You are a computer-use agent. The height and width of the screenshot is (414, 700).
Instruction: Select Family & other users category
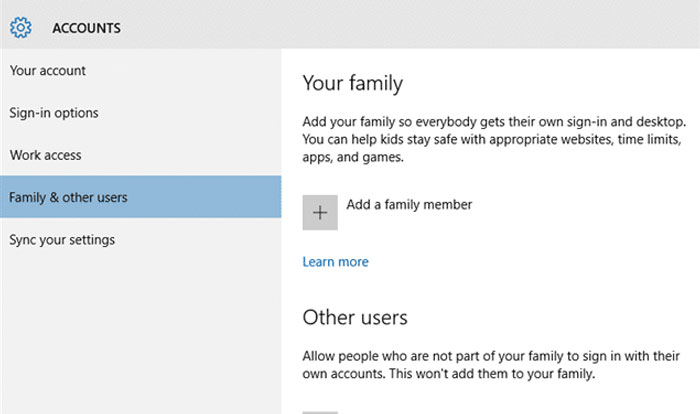(x=68, y=197)
